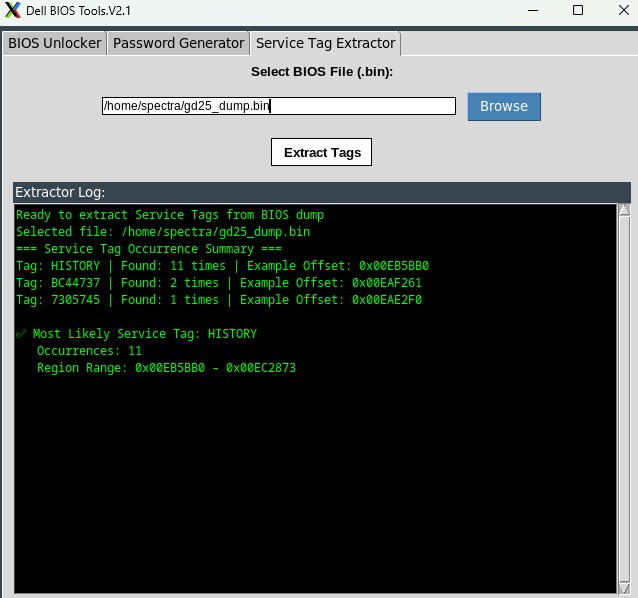Viewport: 638px width, 598px height.
Task: Focus the BIOS file path input field
Action: (279, 106)
